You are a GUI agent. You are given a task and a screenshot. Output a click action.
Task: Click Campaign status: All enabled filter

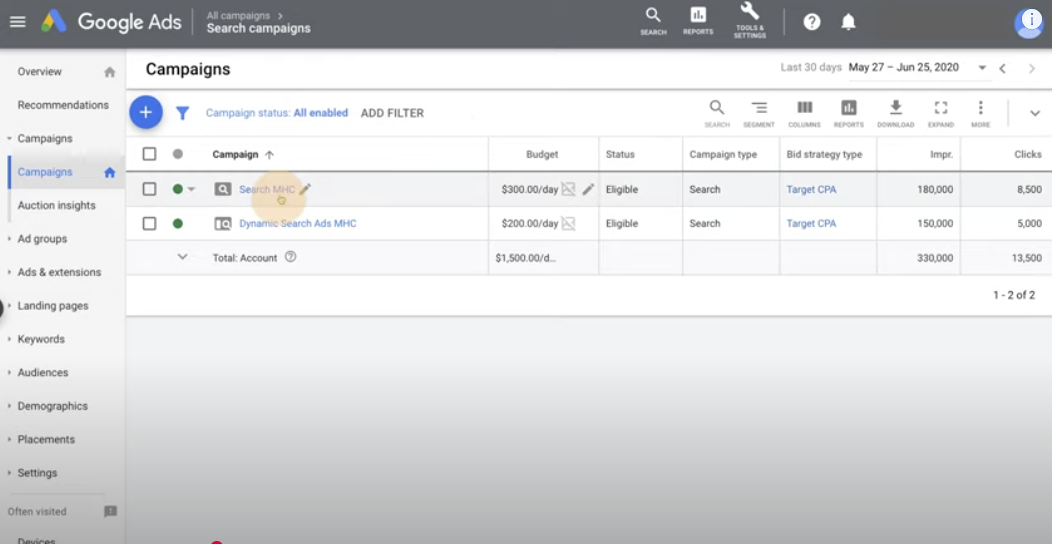(x=276, y=113)
